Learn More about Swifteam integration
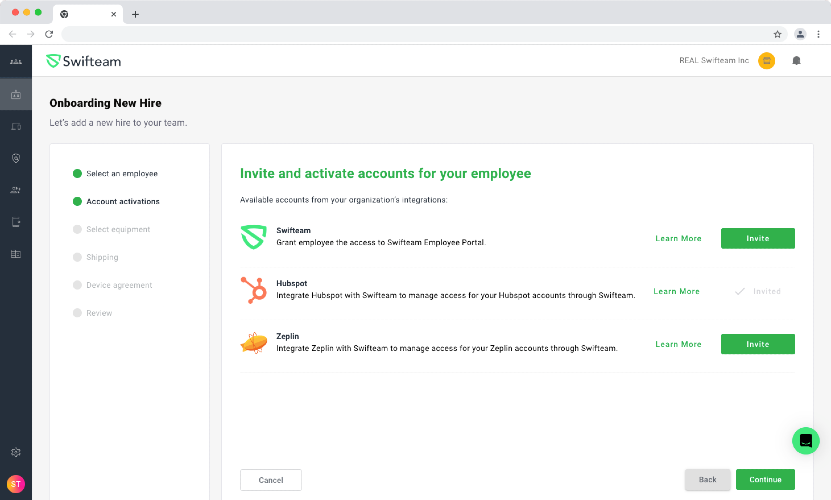 tap(678, 239)
